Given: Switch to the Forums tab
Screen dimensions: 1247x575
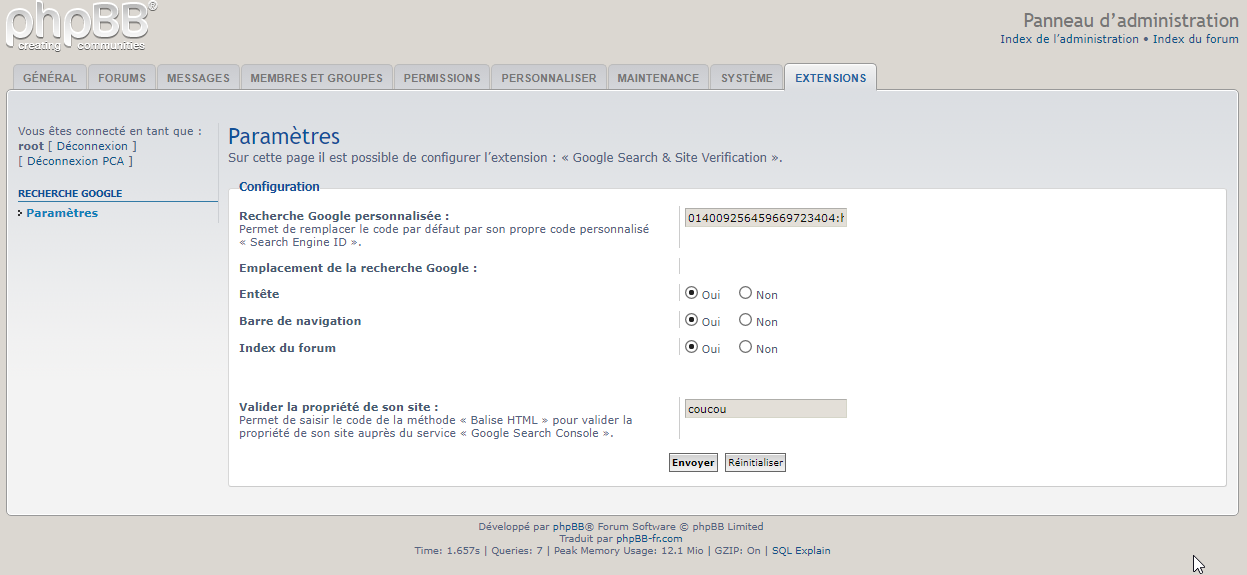Looking at the screenshot, I should coord(122,78).
